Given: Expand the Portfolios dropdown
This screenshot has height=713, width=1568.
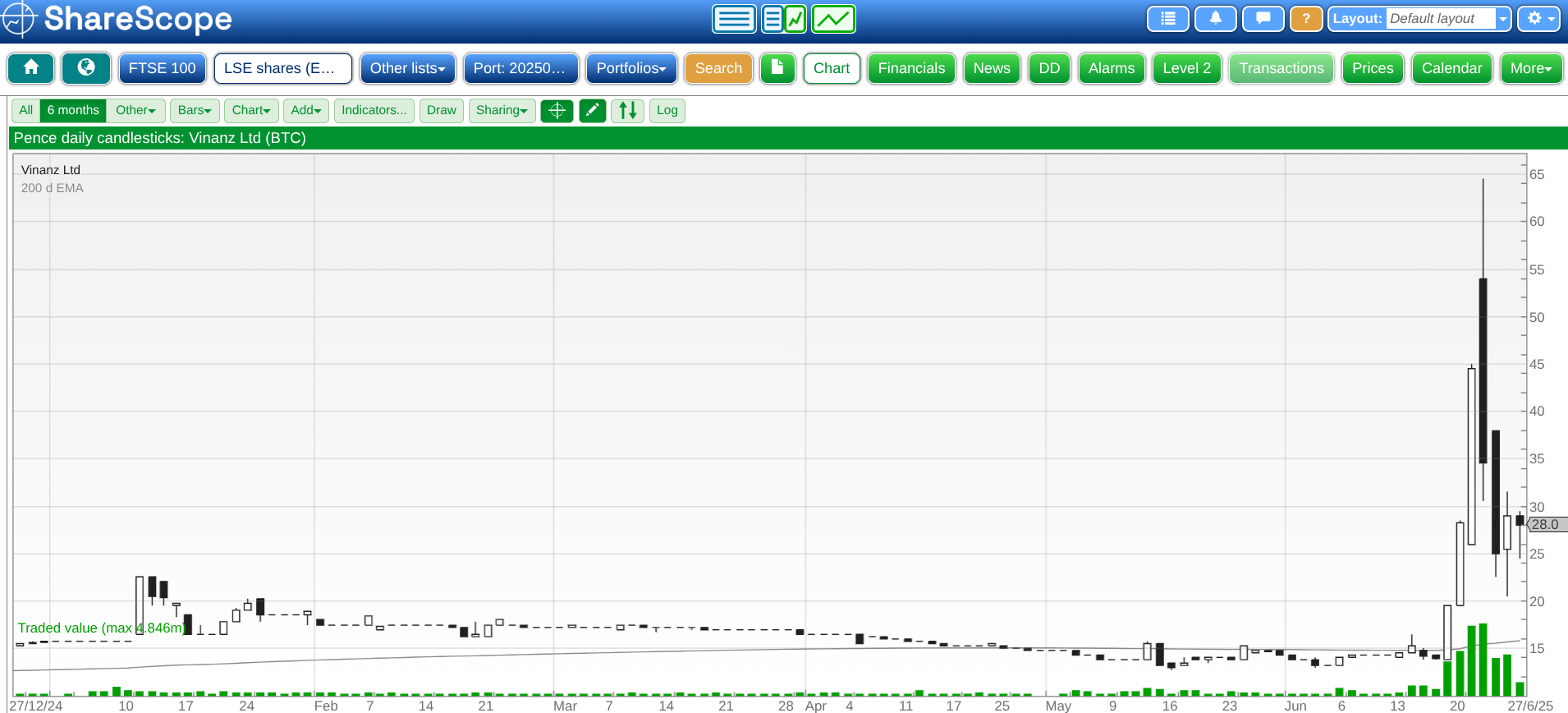Looking at the screenshot, I should click(631, 68).
